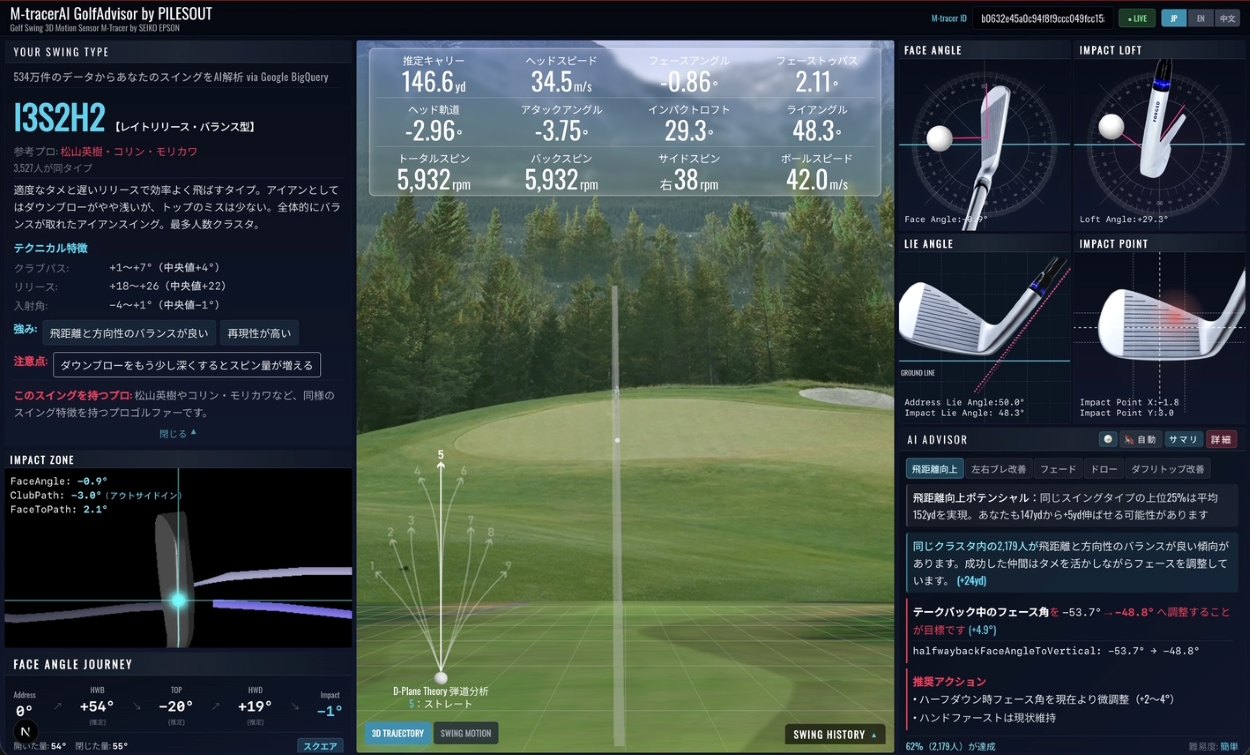Viewport: 1250px width, 755px height.
Task: Click the ライアングル 48.3° value
Action: tap(817, 131)
